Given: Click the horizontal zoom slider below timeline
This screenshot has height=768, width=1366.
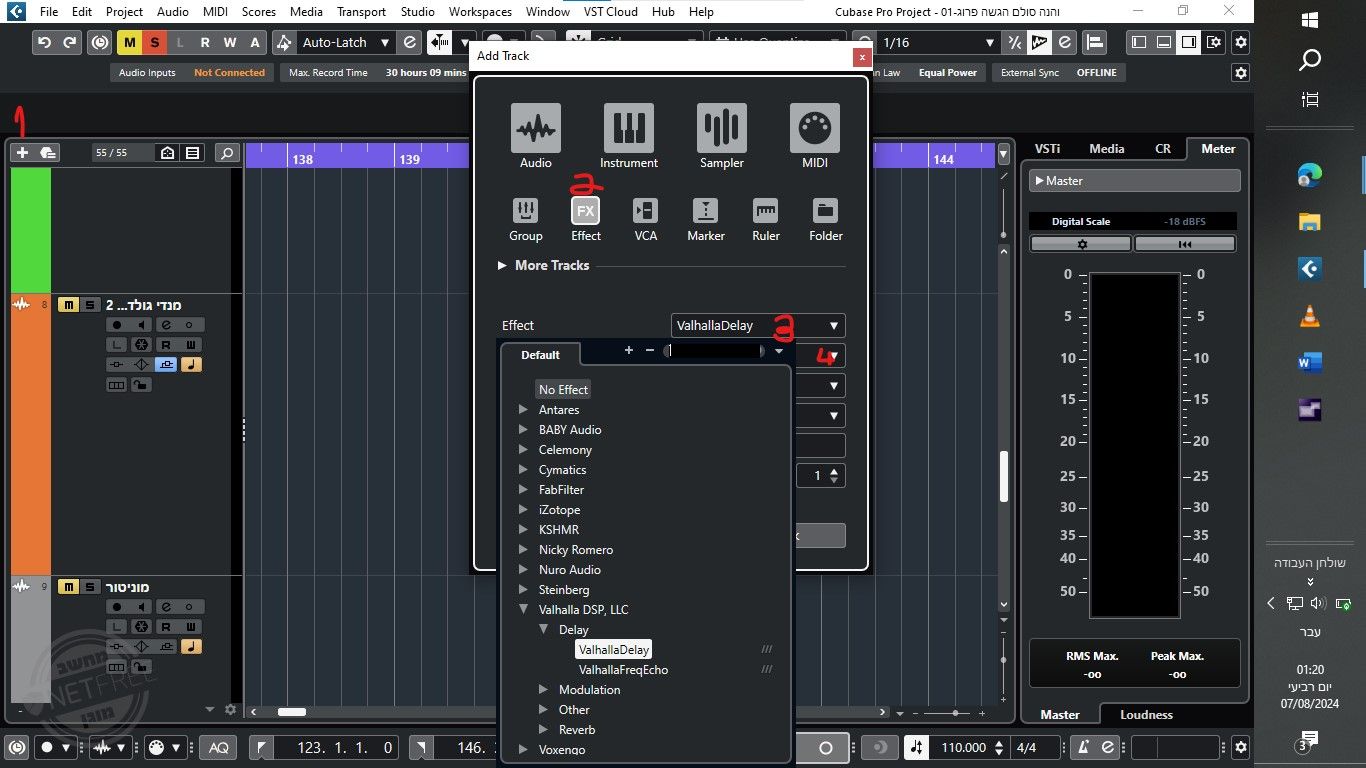Looking at the screenshot, I should point(956,713).
